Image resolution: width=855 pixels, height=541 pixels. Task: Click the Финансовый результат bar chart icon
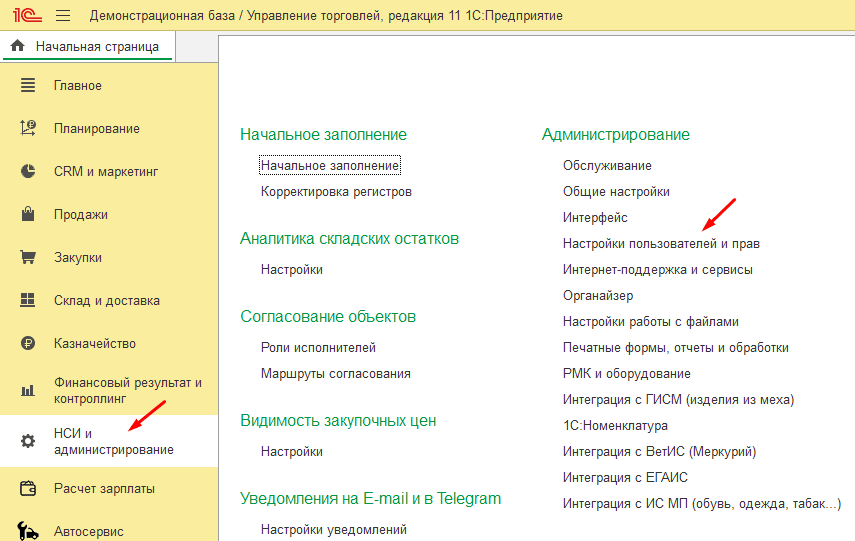tap(28, 390)
